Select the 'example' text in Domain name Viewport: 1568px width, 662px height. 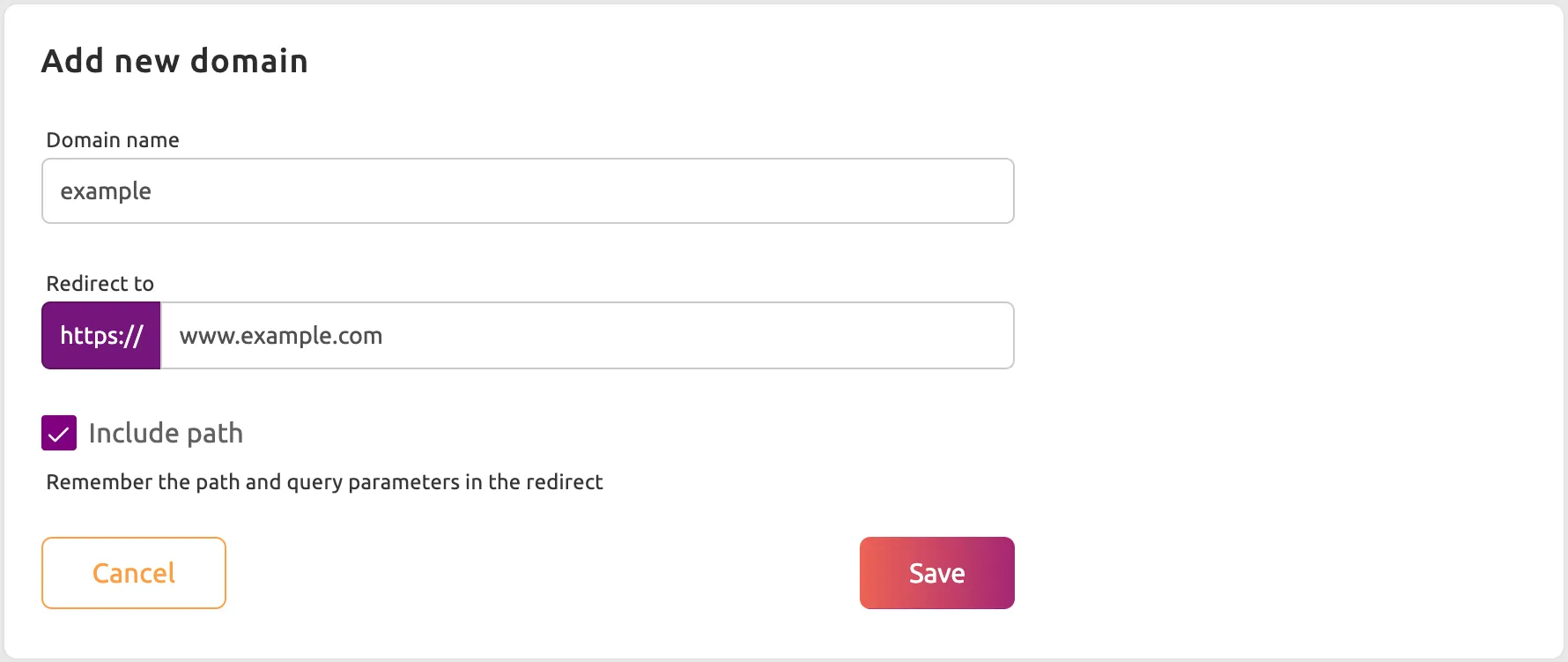tap(106, 190)
